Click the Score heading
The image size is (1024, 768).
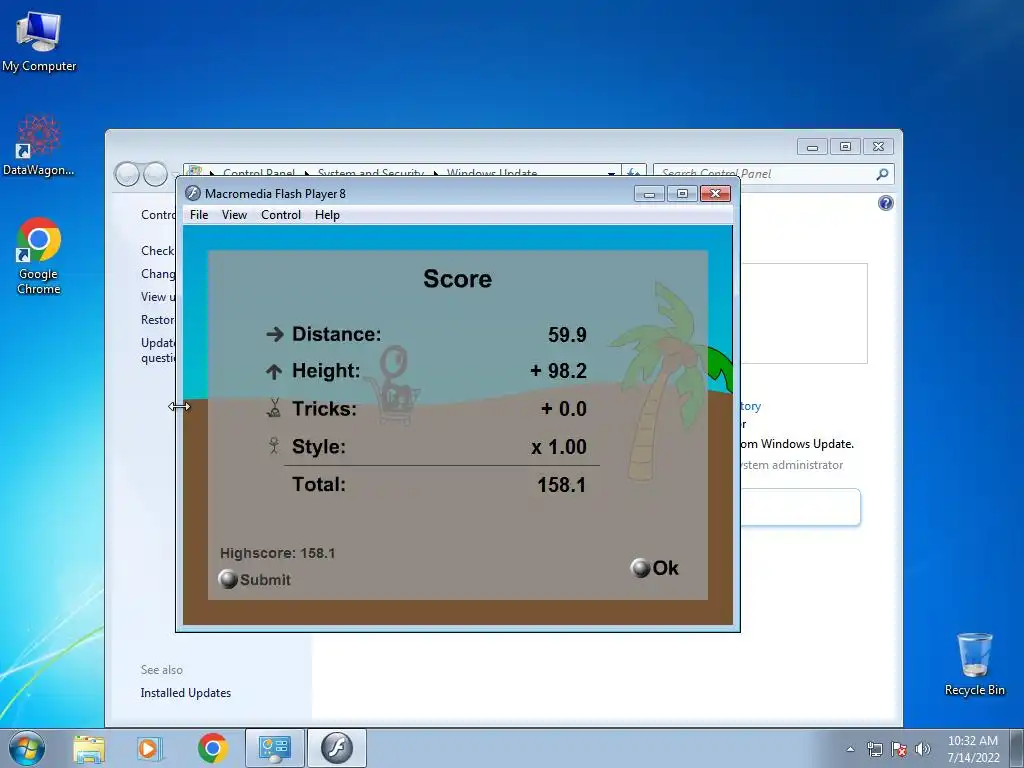click(x=457, y=279)
